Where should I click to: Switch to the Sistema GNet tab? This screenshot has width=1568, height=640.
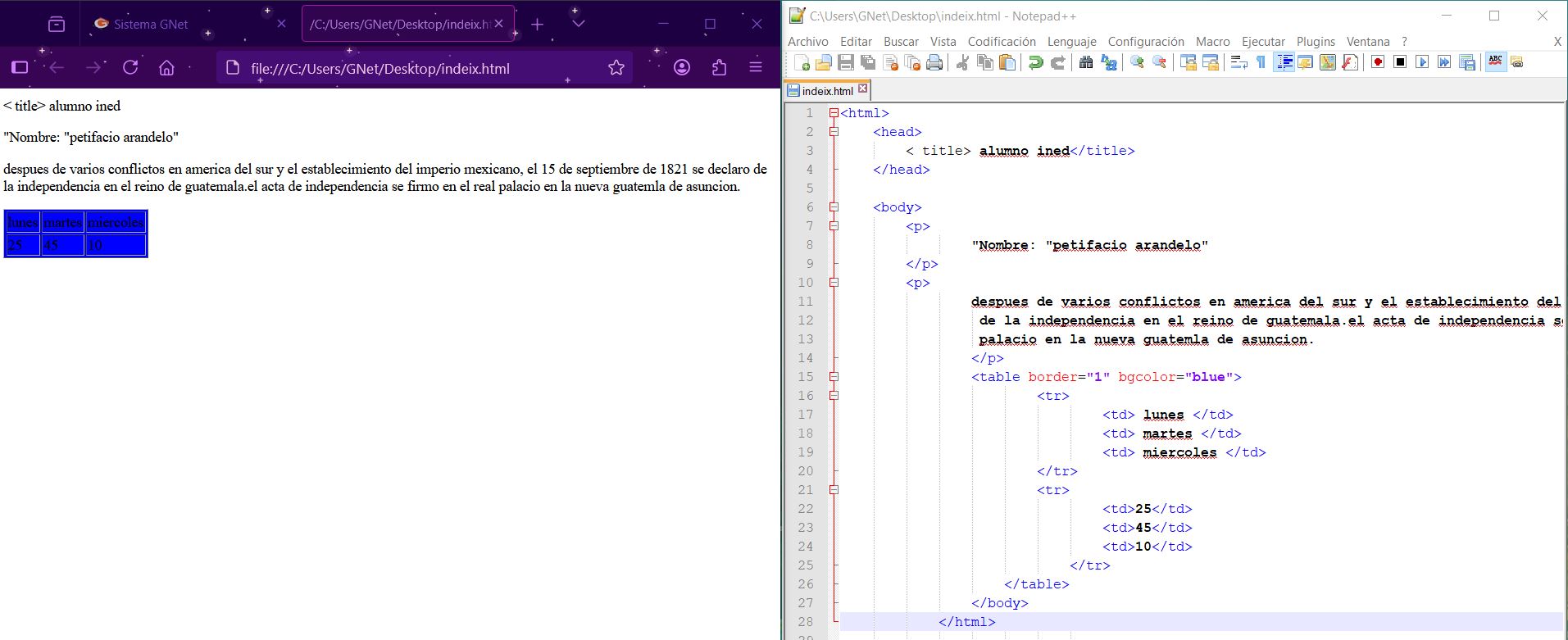pyautogui.click(x=151, y=25)
